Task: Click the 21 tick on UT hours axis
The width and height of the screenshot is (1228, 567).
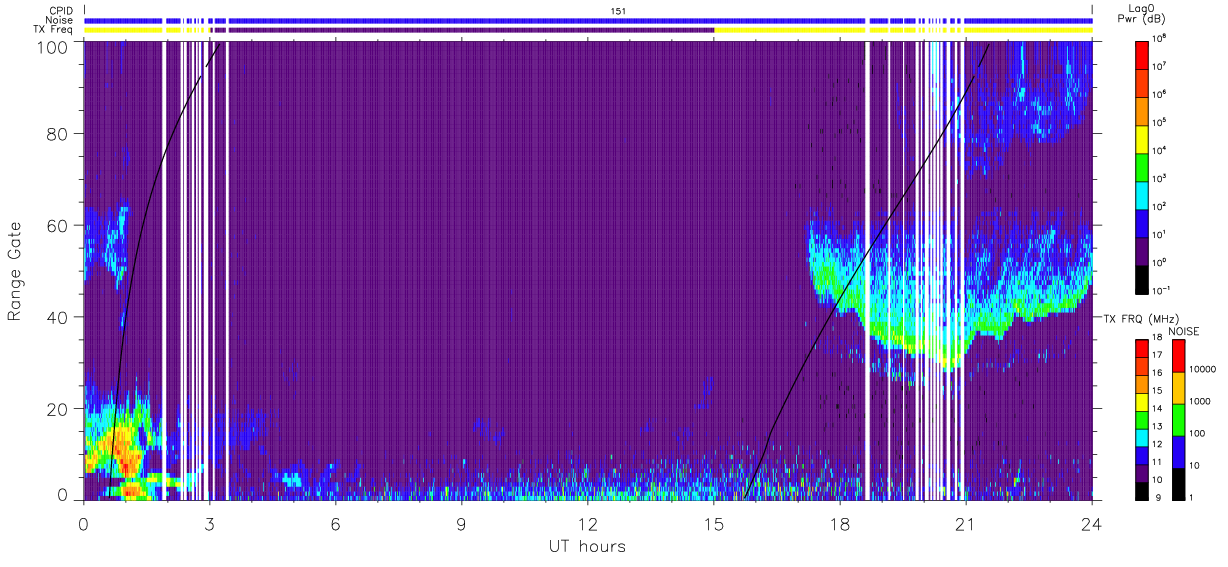Action: tap(966, 523)
